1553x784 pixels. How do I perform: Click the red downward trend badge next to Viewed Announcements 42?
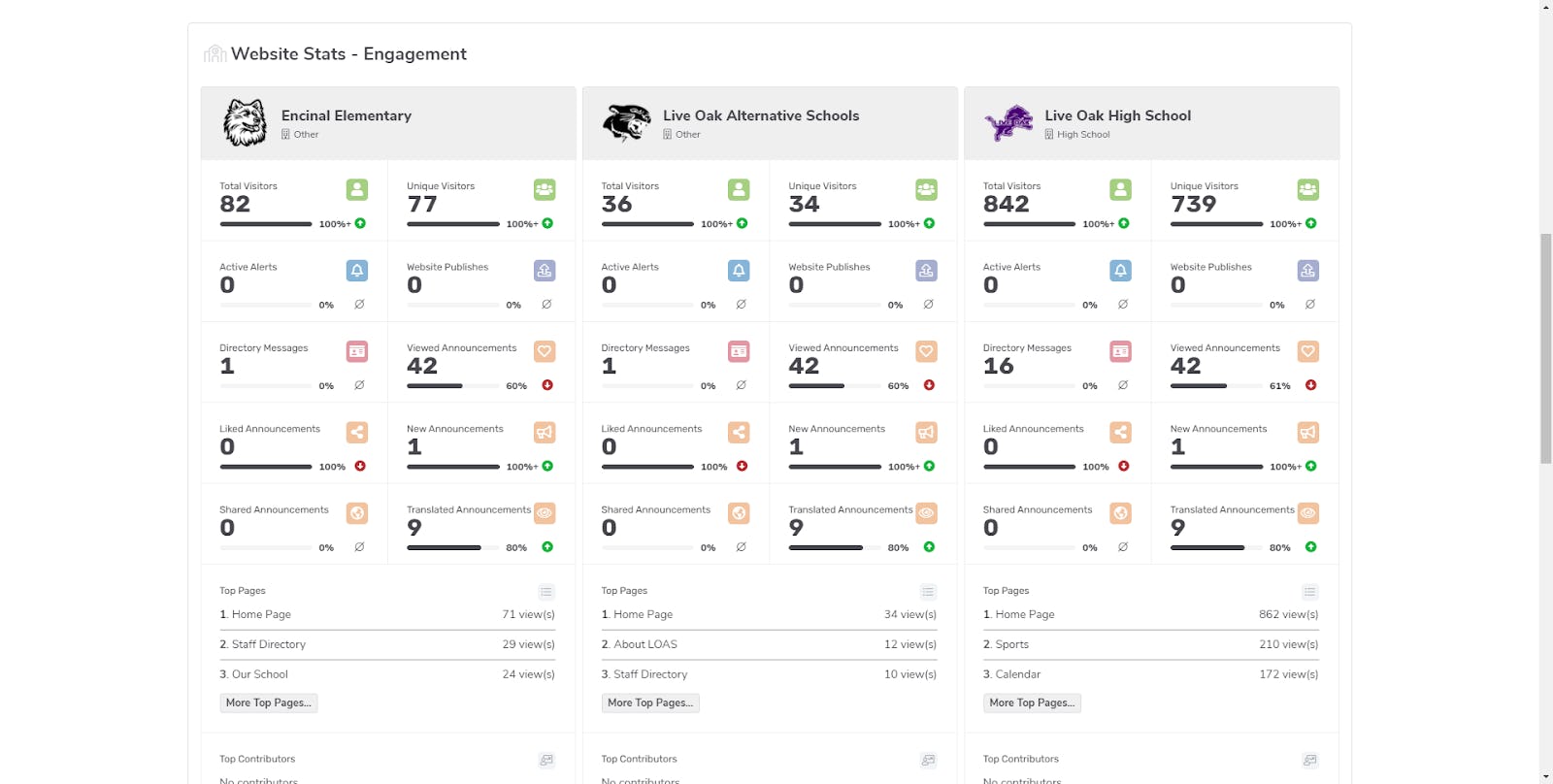point(546,385)
